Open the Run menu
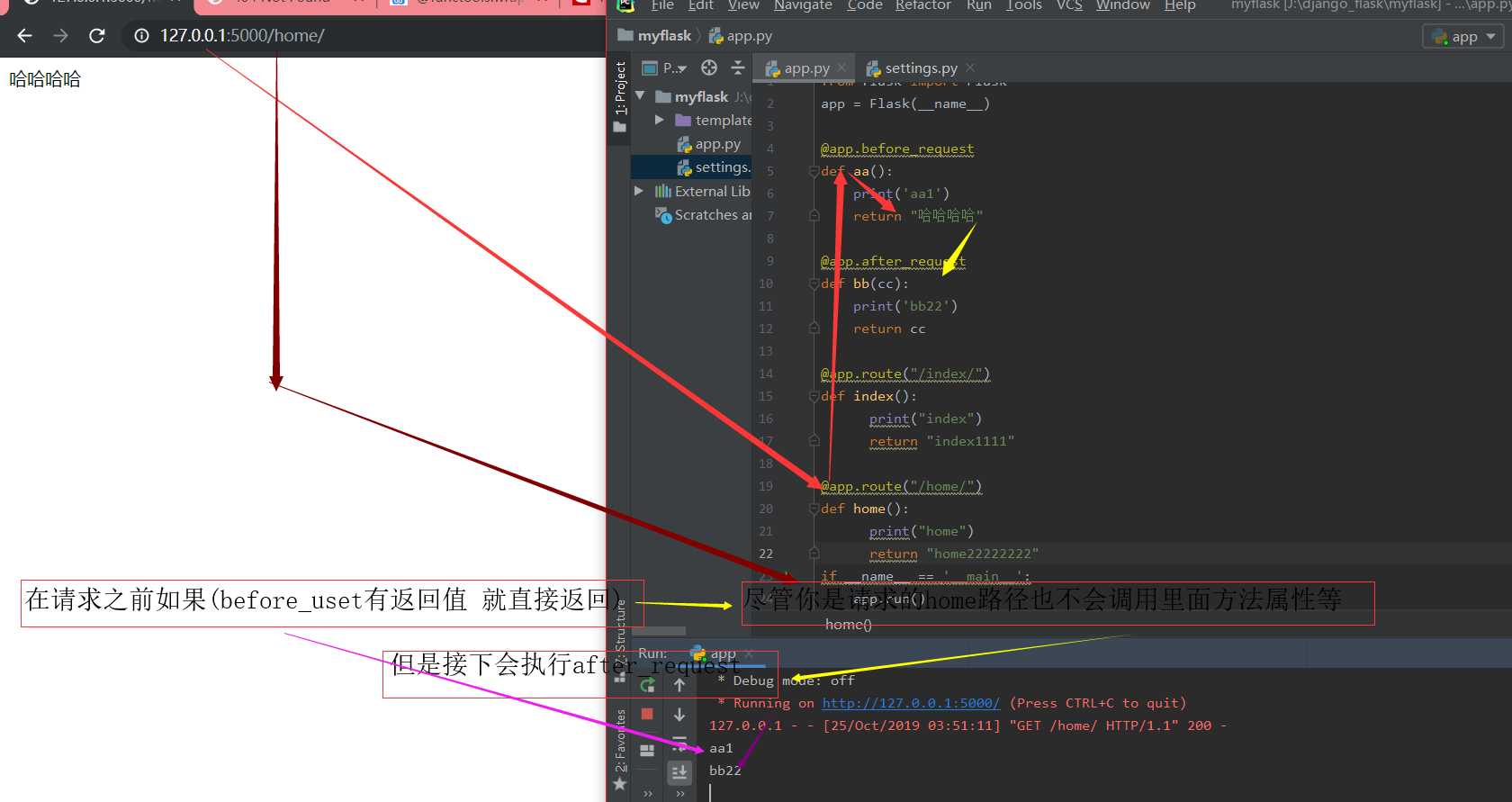The height and width of the screenshot is (802, 1512). coord(978,5)
